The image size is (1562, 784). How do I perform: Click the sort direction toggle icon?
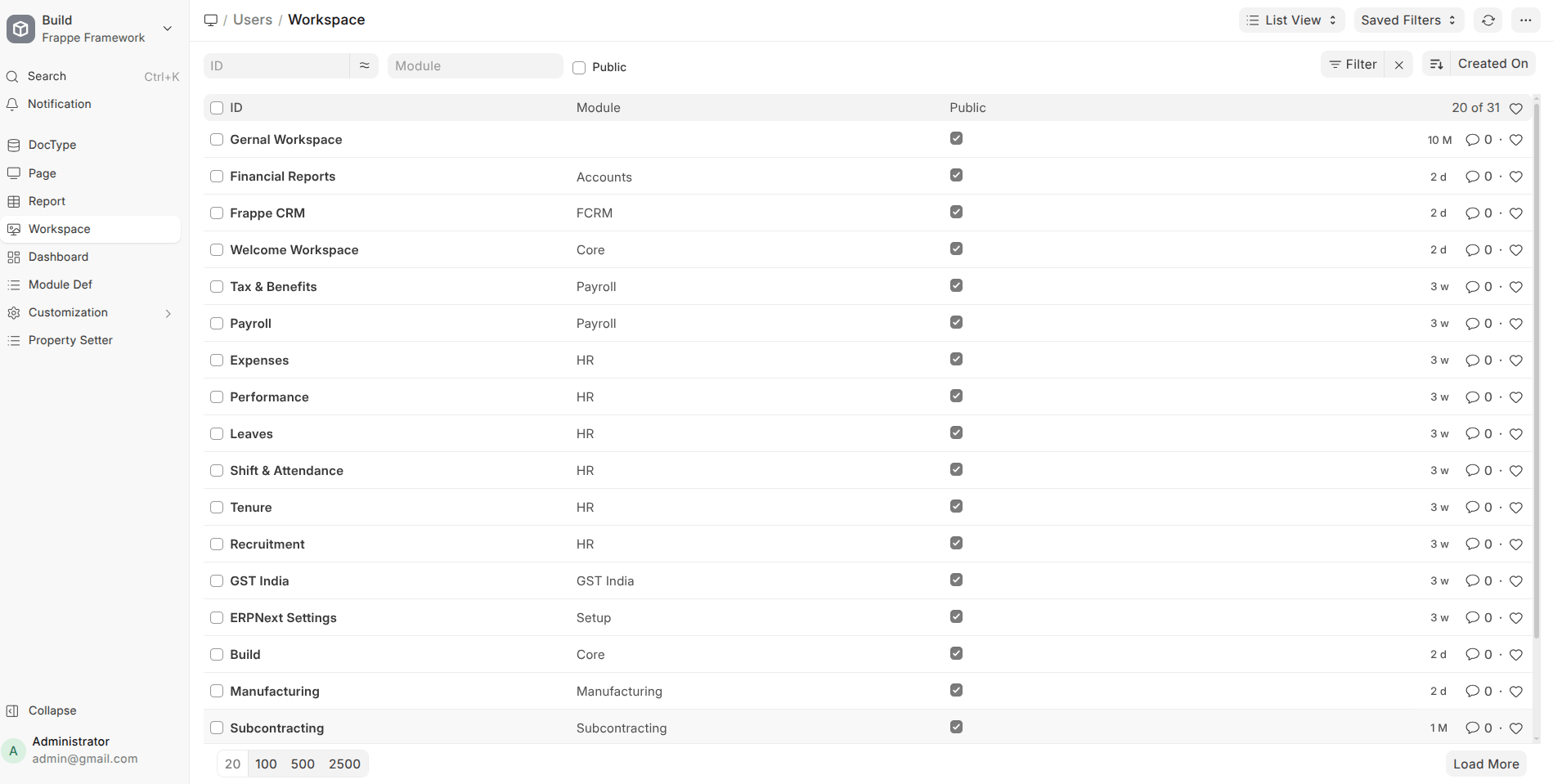pyautogui.click(x=1436, y=64)
